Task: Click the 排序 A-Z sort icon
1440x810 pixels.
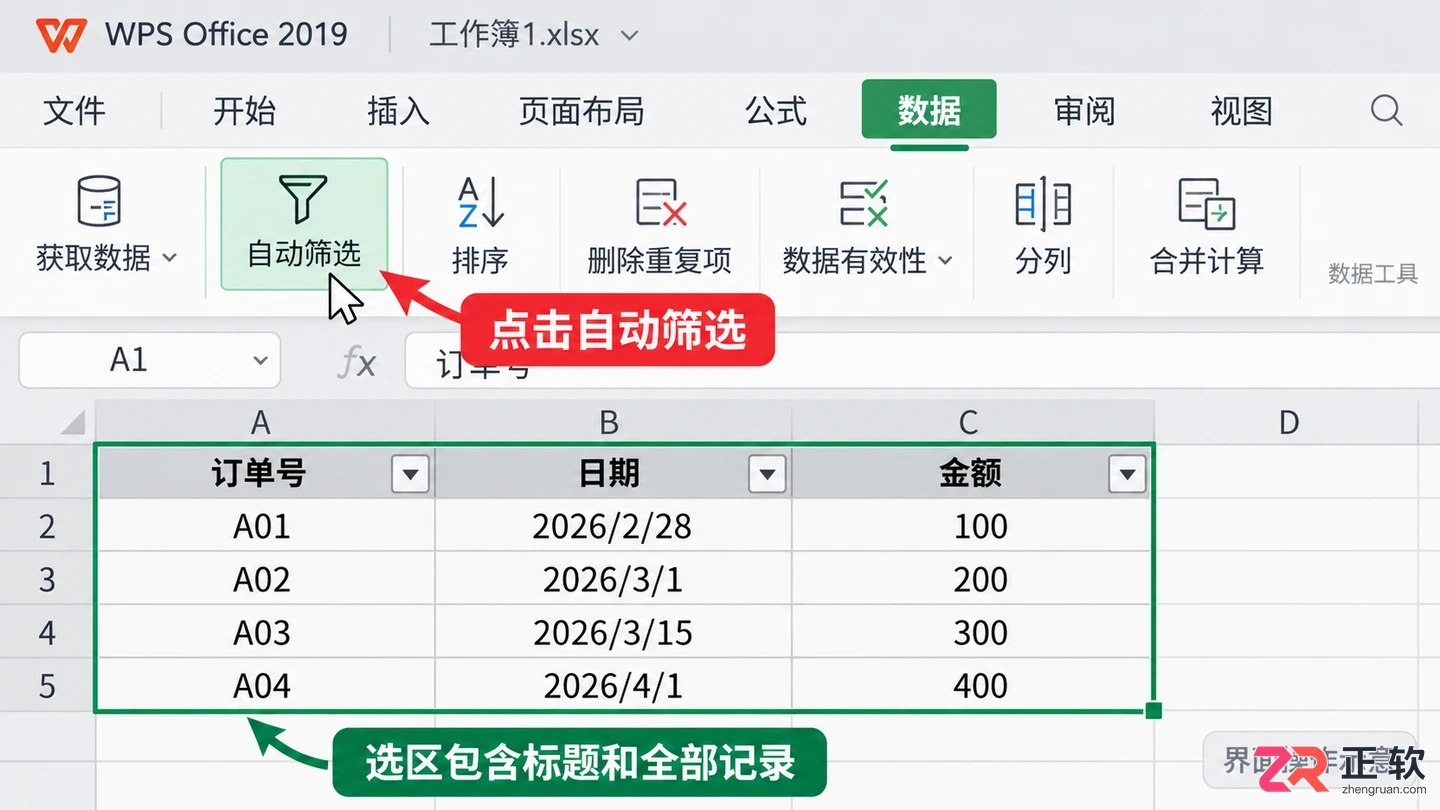Action: [480, 201]
